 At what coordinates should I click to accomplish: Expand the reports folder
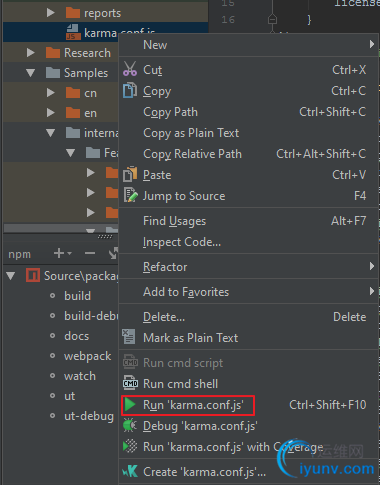pyautogui.click(x=51, y=13)
